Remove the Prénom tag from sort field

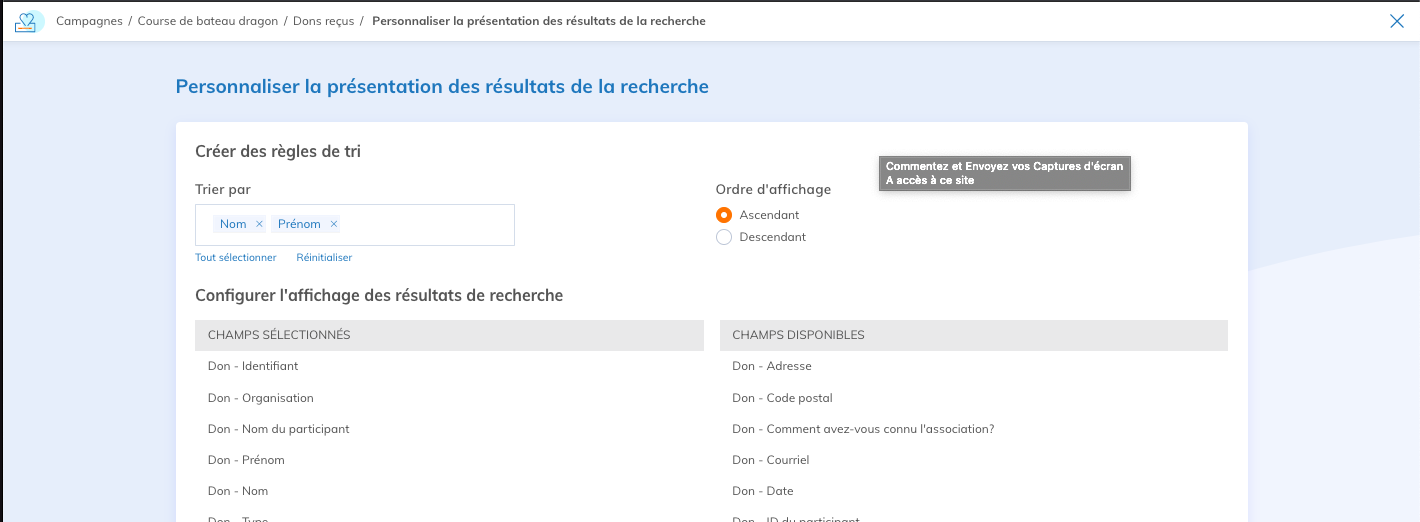334,224
